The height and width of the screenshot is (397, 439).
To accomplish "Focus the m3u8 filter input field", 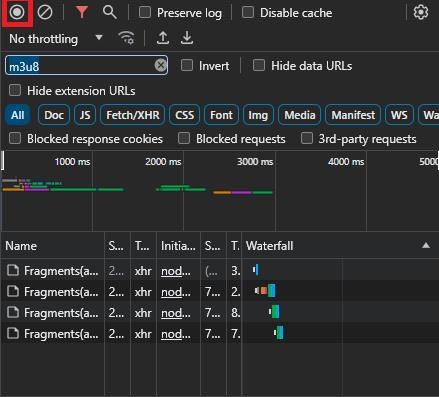I will [81, 65].
